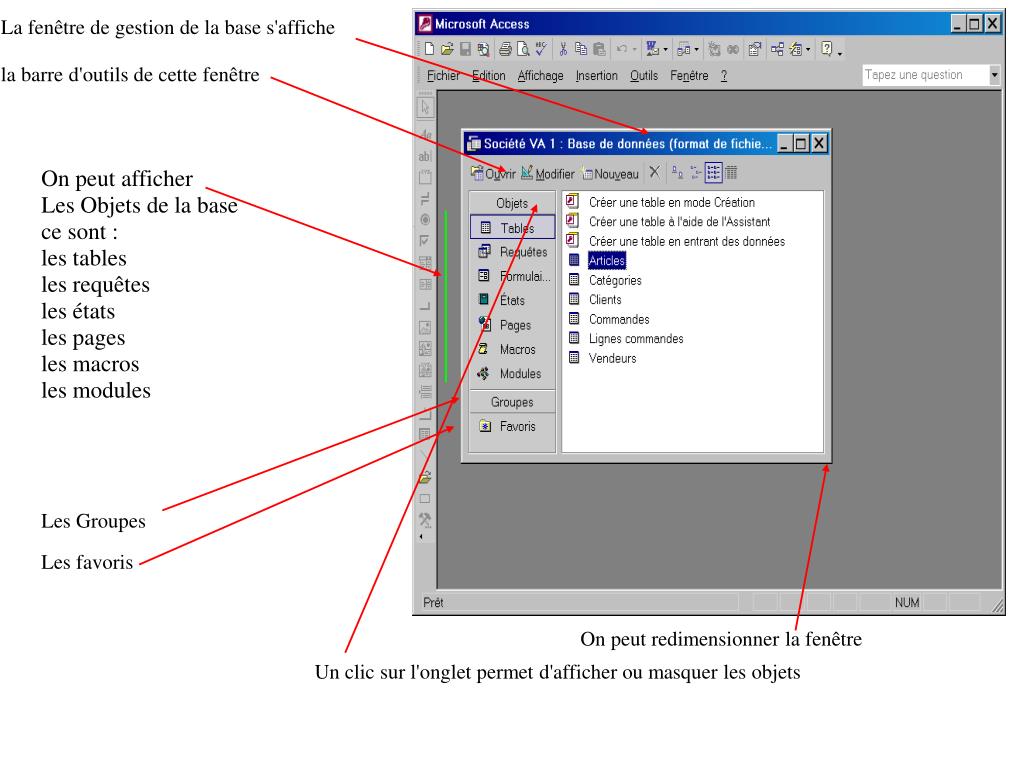Click the Open folder icon in main toolbar
The image size is (1023, 767).
tap(447, 48)
